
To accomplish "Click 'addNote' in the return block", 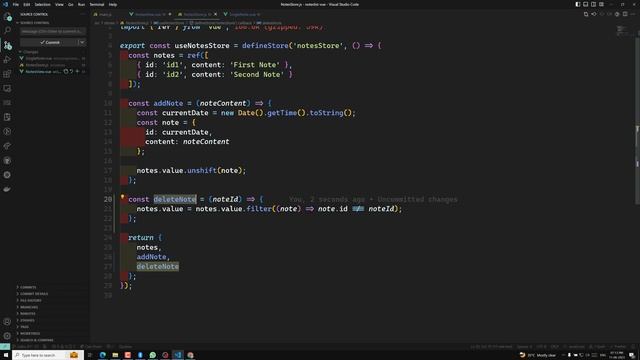I will (x=151, y=257).
